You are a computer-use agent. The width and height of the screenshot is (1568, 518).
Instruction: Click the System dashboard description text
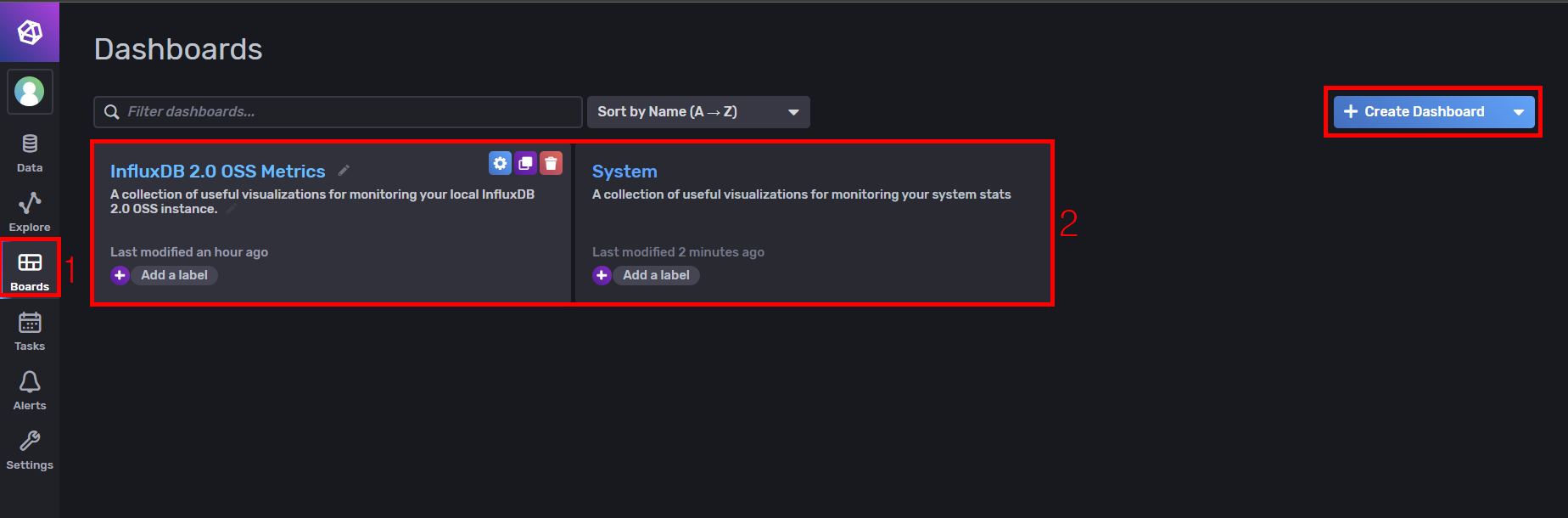802,194
